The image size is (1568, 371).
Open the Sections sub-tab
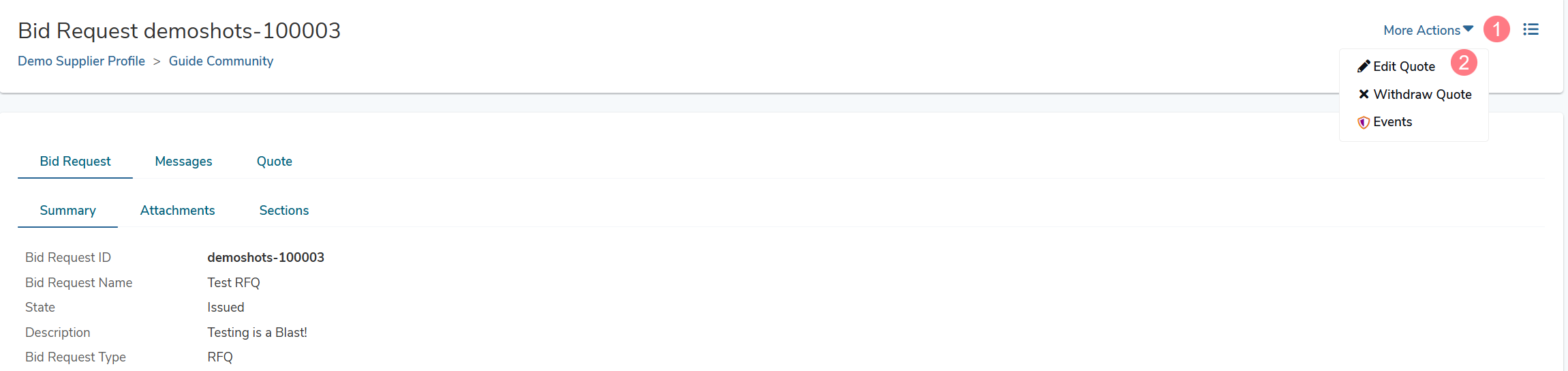284,211
